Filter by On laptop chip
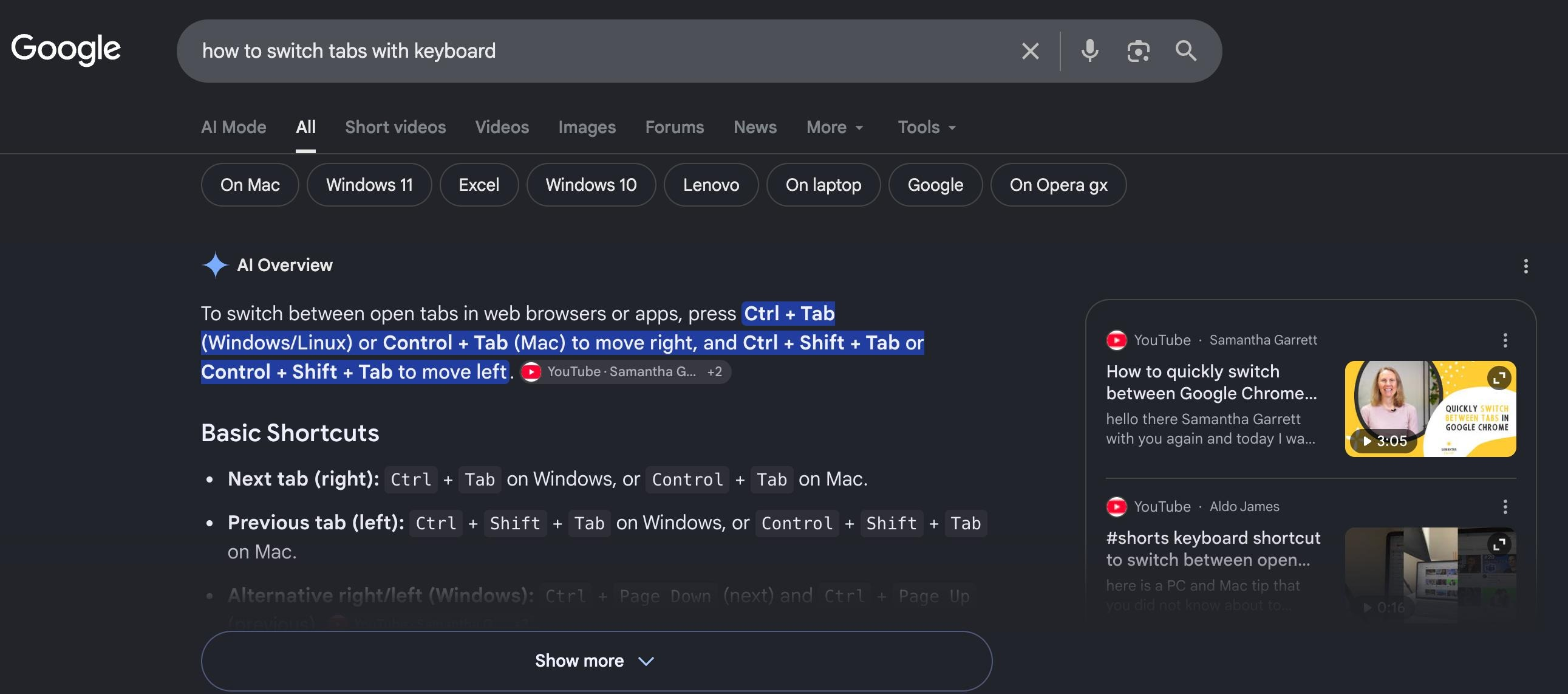The width and height of the screenshot is (1568, 694). (823, 185)
